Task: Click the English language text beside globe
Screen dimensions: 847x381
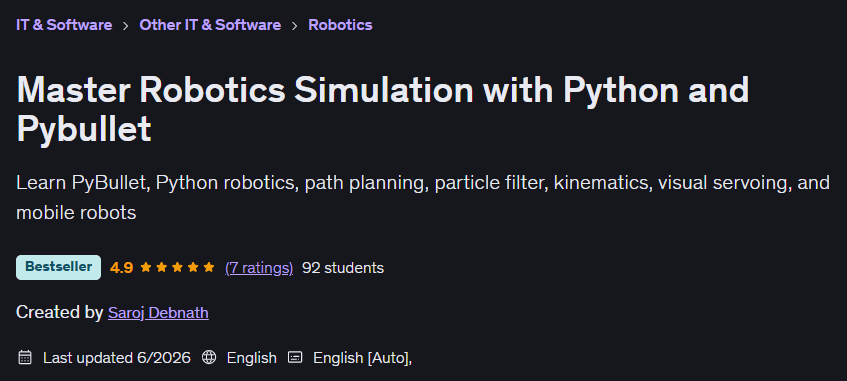Action: click(x=252, y=358)
